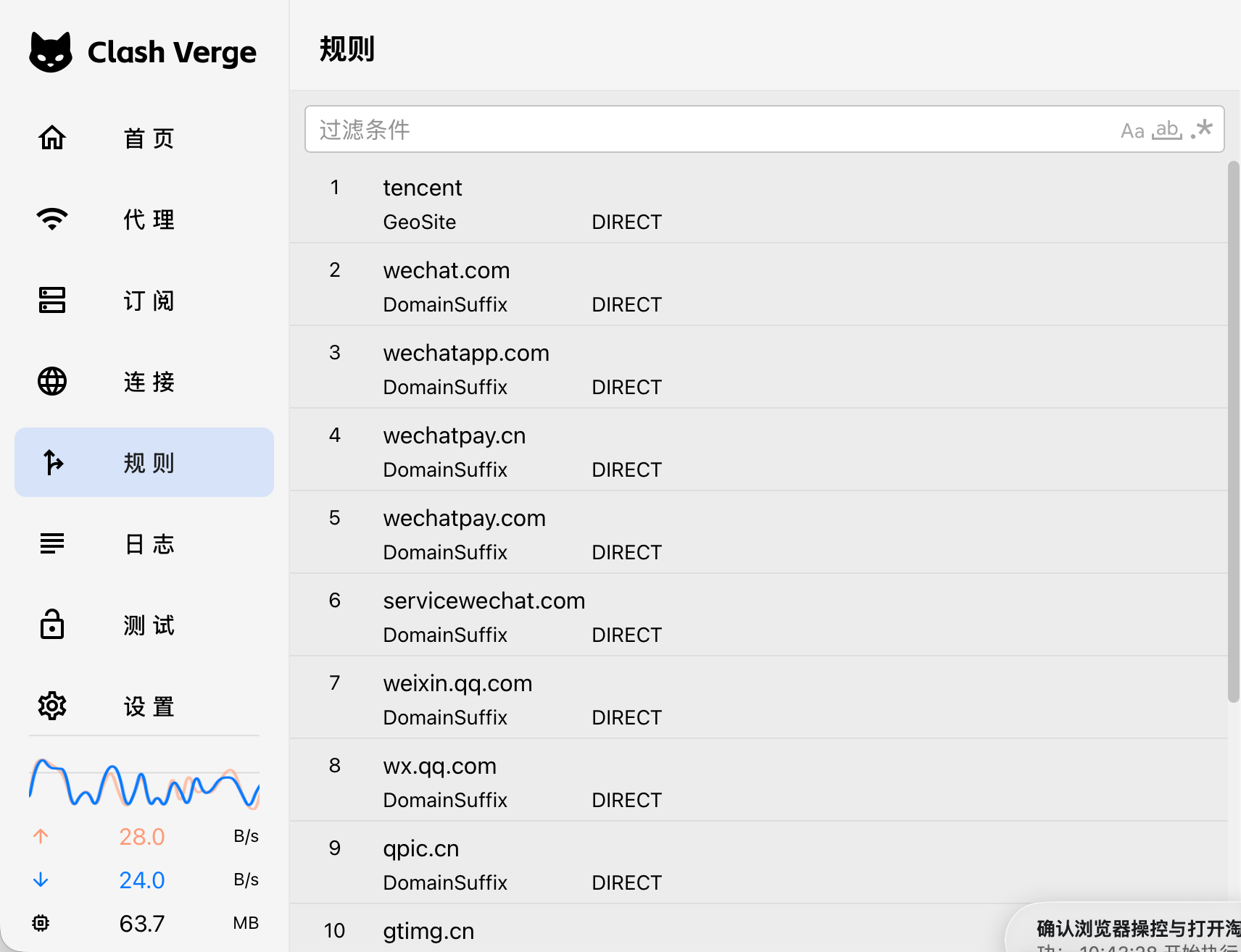Click the upload arrow speed icon
1241x952 pixels.
pyautogui.click(x=41, y=836)
